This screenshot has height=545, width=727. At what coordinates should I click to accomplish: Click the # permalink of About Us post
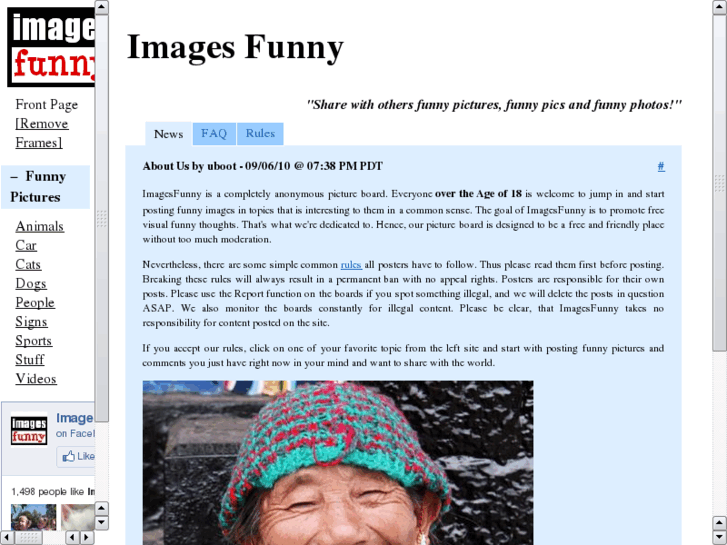click(x=661, y=166)
